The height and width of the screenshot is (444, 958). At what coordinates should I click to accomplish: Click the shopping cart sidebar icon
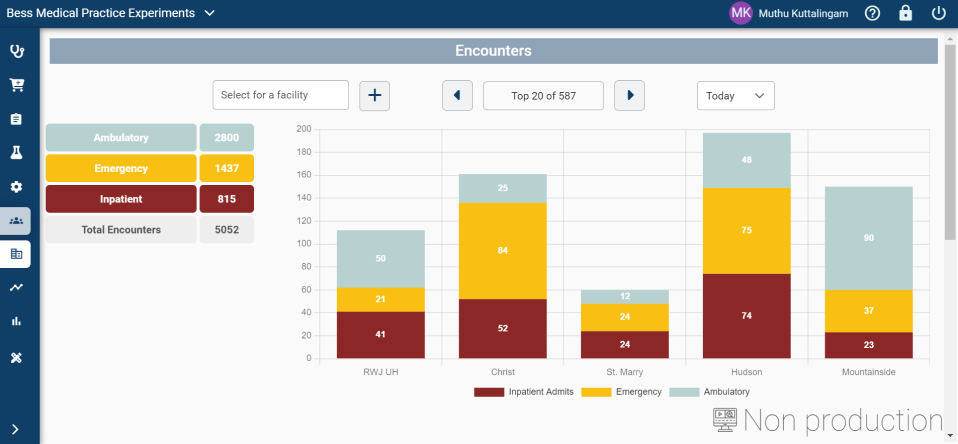point(16,85)
